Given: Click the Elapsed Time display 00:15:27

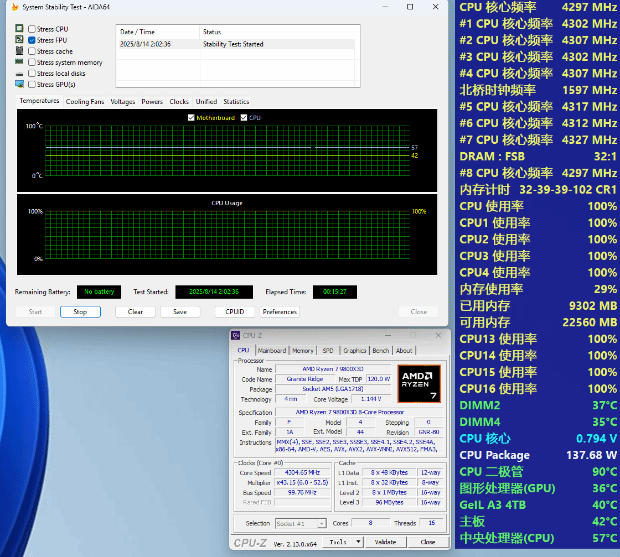Looking at the screenshot, I should tap(335, 292).
